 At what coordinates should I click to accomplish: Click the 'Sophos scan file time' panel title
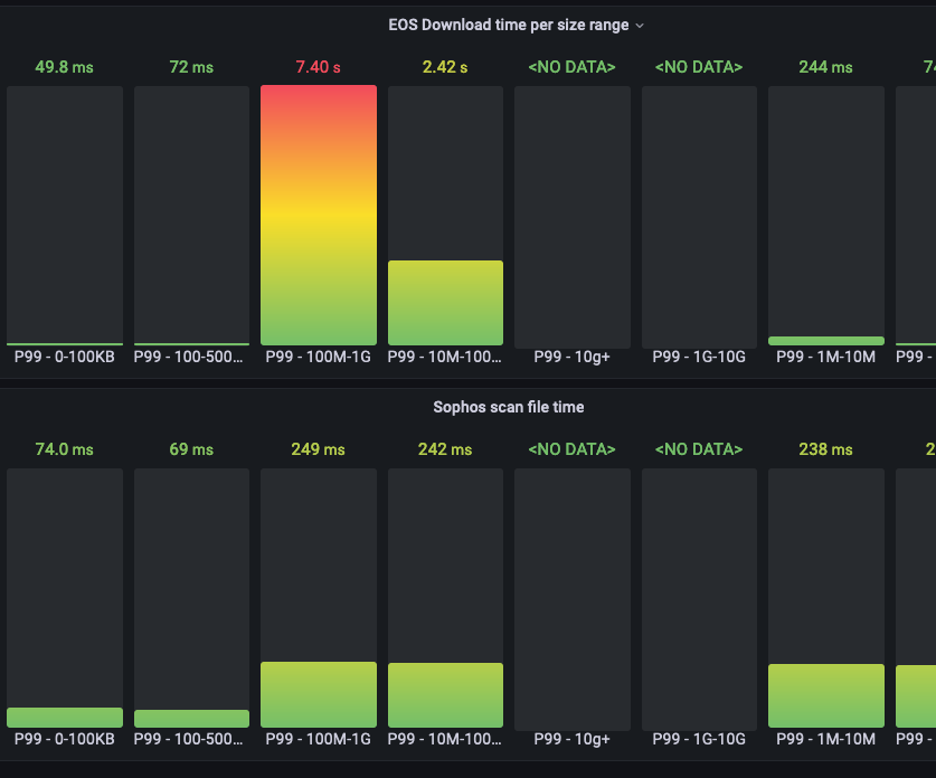coord(508,407)
